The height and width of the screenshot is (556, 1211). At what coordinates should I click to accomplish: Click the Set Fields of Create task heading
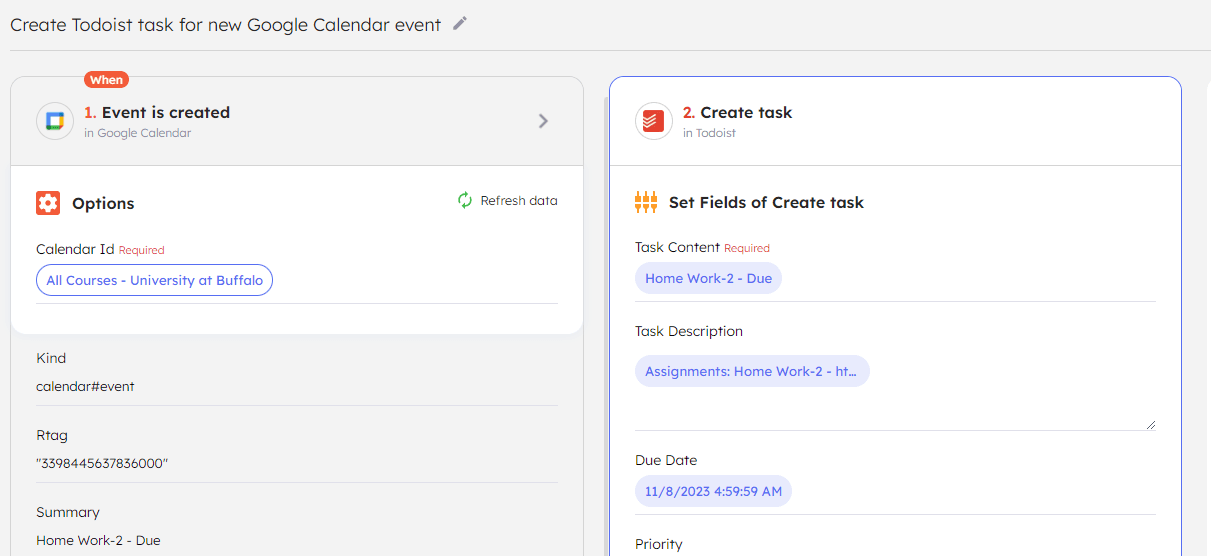(766, 202)
